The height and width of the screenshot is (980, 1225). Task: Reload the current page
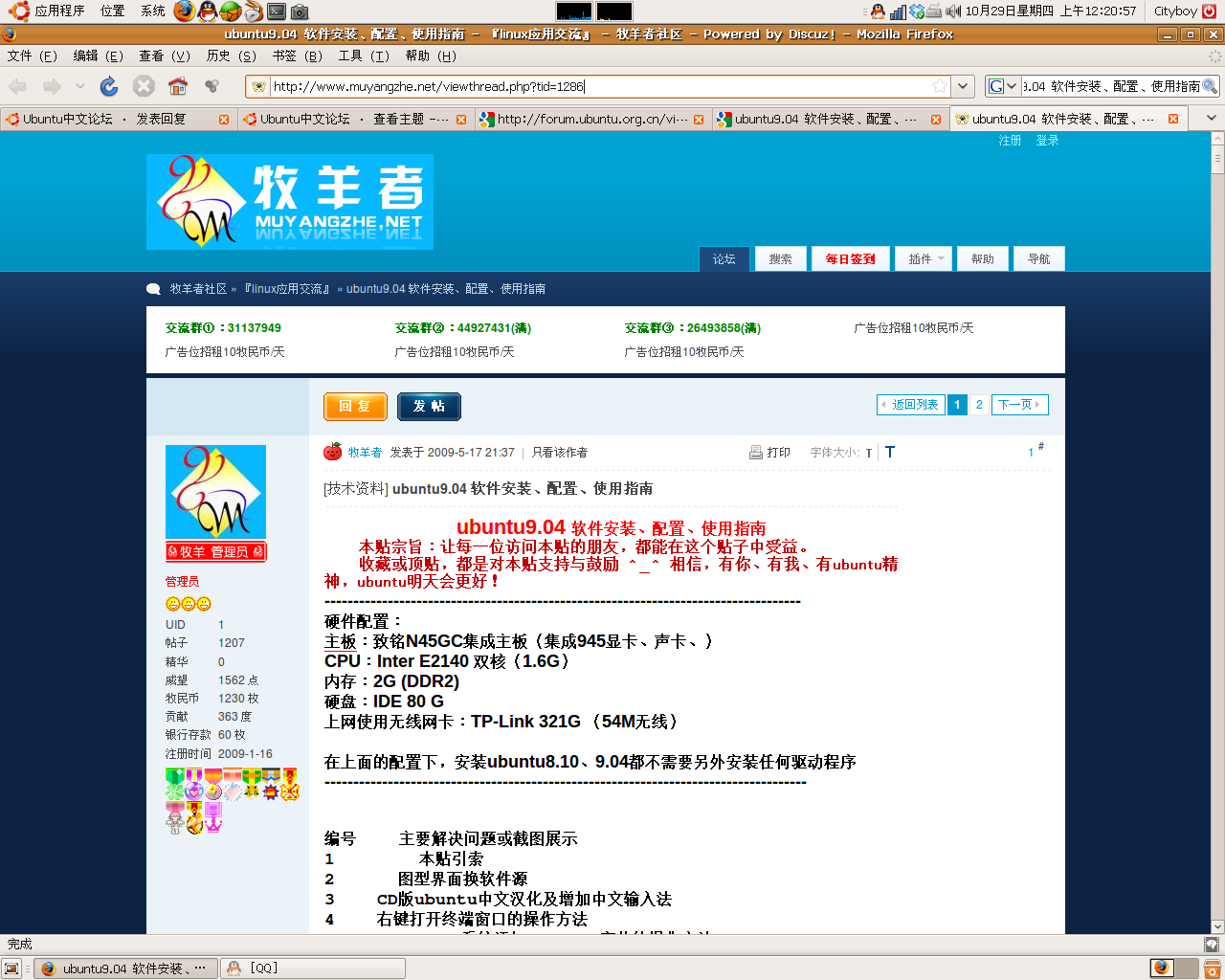(109, 87)
